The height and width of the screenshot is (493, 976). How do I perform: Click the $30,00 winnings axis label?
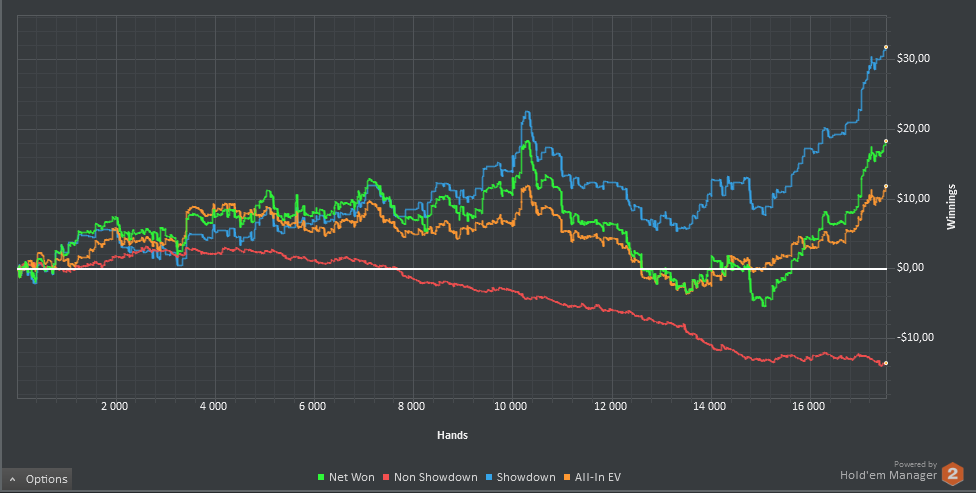(914, 59)
